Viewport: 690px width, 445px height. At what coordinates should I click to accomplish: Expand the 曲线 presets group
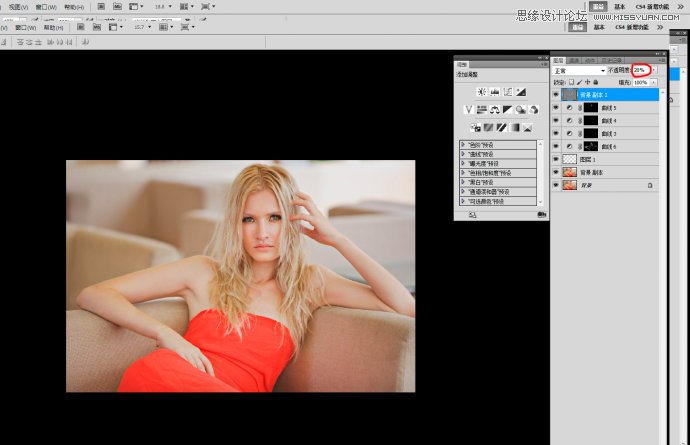[x=463, y=154]
